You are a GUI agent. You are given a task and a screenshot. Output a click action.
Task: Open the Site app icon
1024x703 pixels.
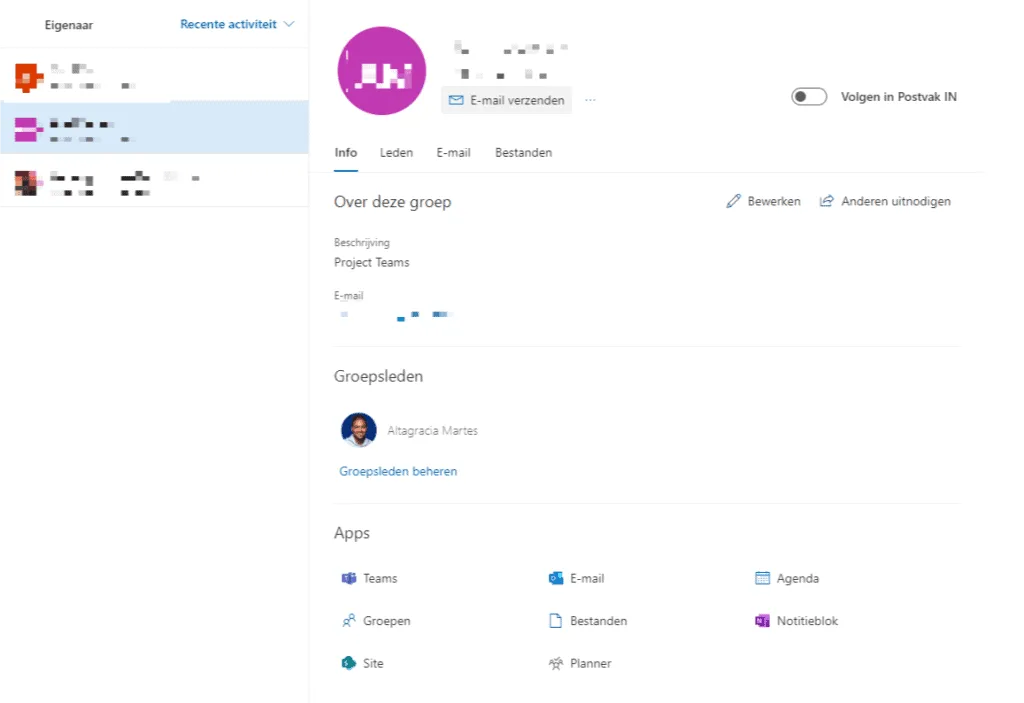372,663
